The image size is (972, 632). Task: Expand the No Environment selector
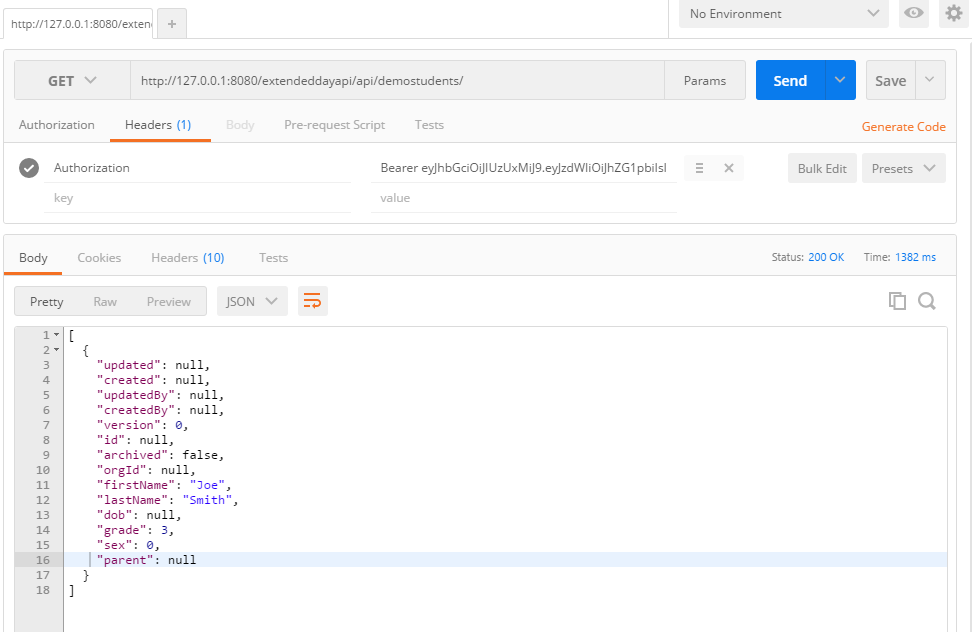click(x=784, y=14)
